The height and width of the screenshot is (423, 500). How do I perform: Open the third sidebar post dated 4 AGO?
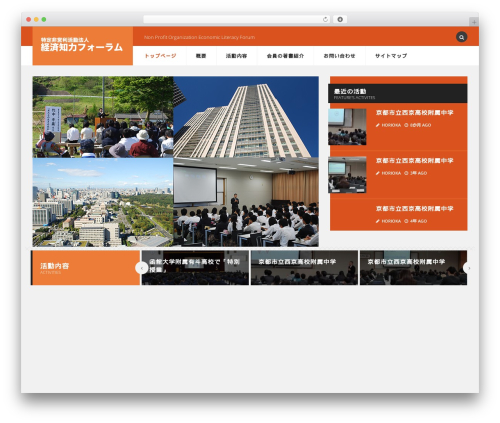(x=414, y=209)
